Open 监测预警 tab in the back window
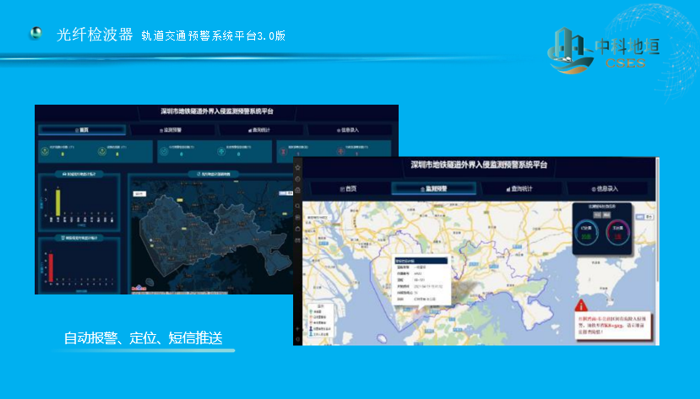Screen dimensions: 700x399 click(x=171, y=130)
